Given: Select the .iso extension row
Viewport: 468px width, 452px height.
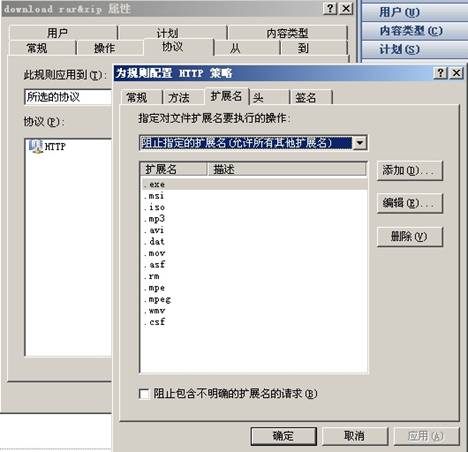Looking at the screenshot, I should (255, 207).
